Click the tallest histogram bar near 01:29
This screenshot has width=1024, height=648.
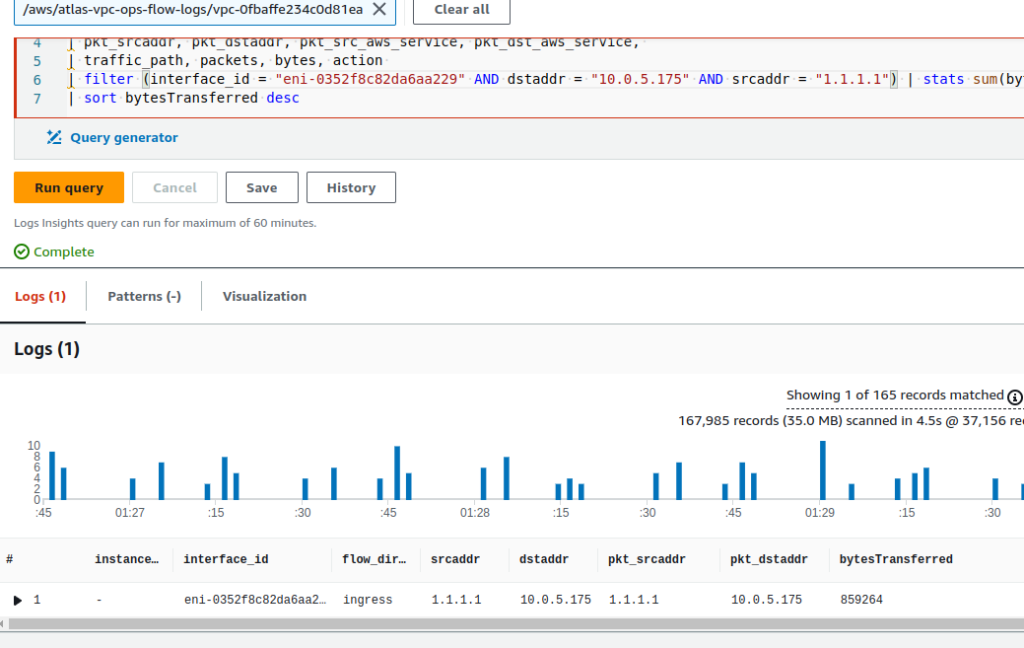[822, 470]
